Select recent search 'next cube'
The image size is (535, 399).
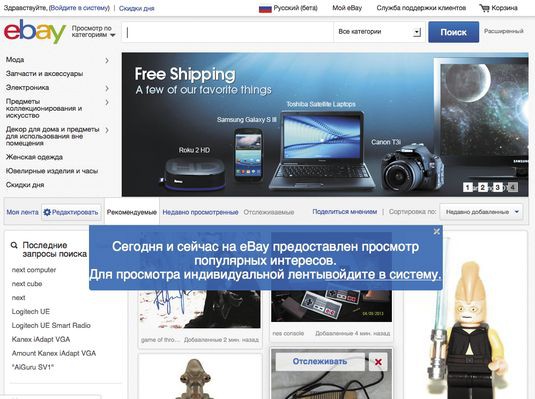27,284
